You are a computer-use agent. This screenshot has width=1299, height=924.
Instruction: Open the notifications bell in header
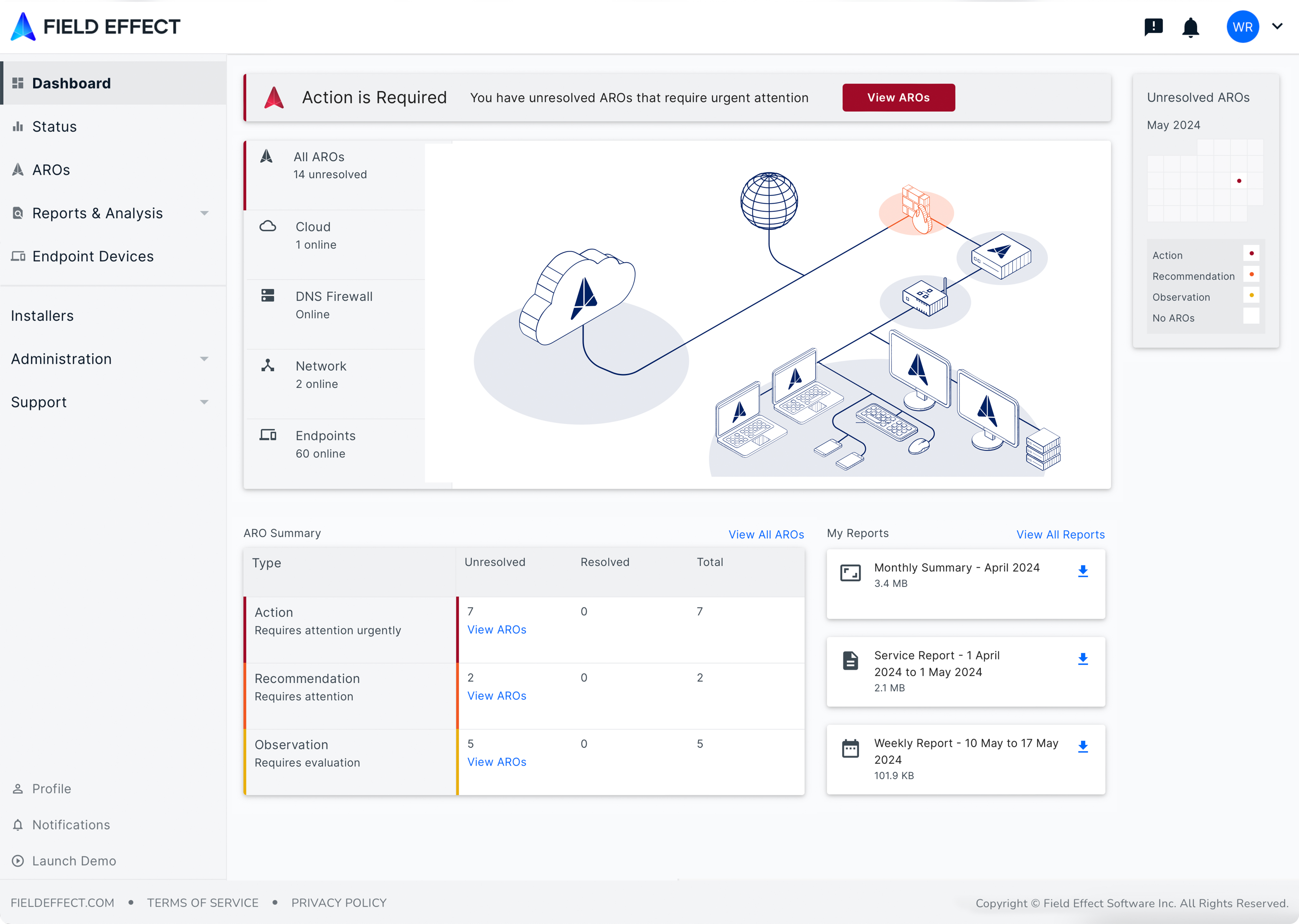pos(1190,27)
